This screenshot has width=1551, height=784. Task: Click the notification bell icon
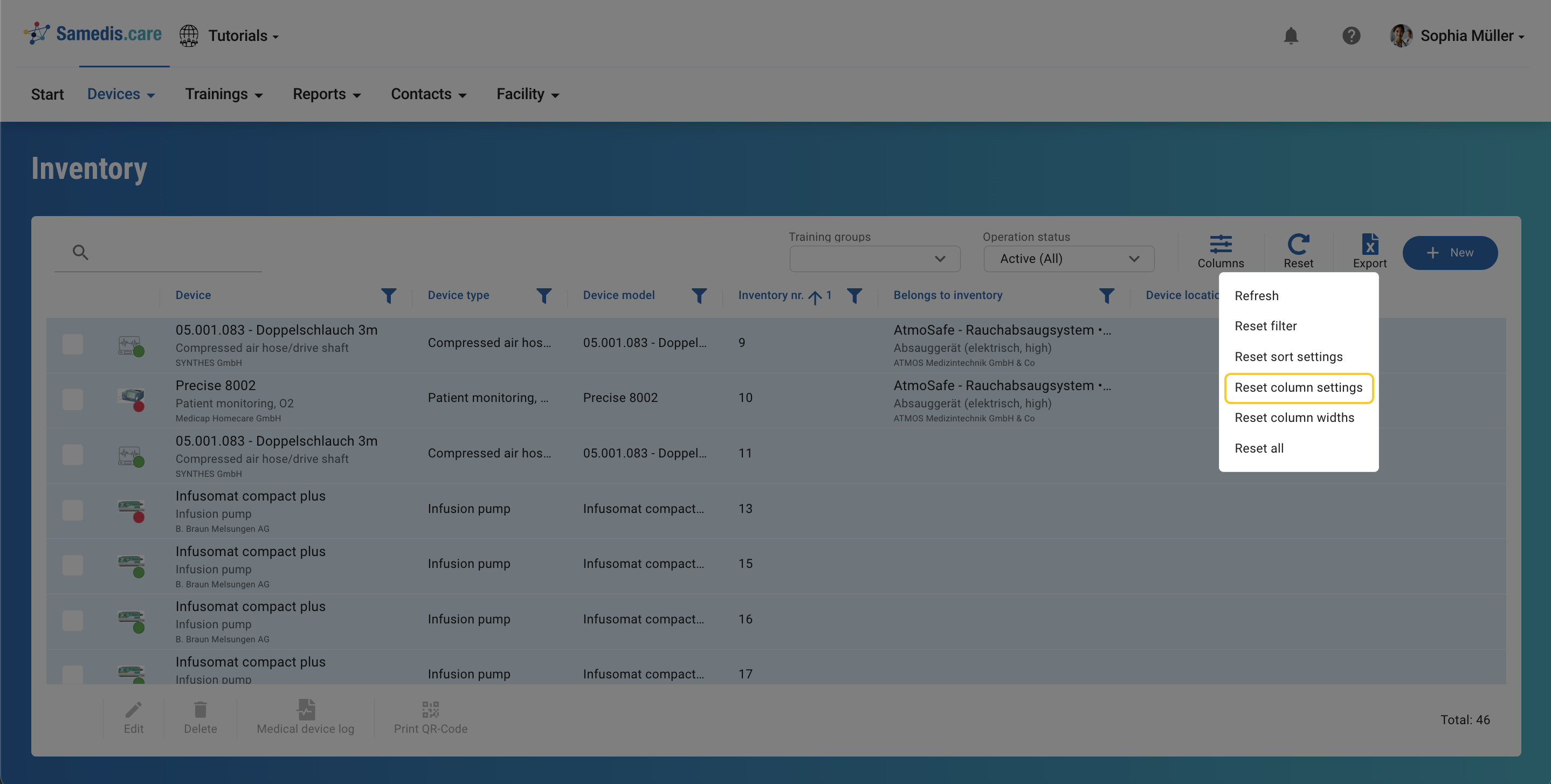1290,36
